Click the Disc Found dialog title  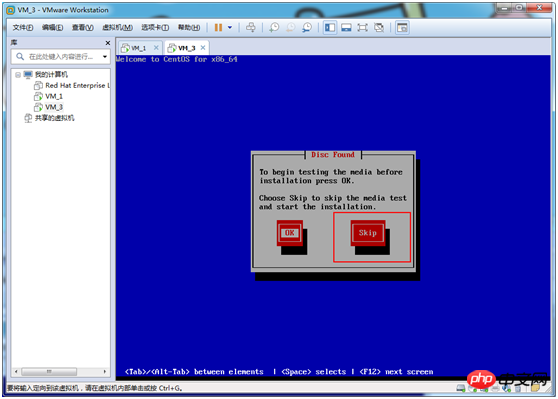[x=333, y=155]
